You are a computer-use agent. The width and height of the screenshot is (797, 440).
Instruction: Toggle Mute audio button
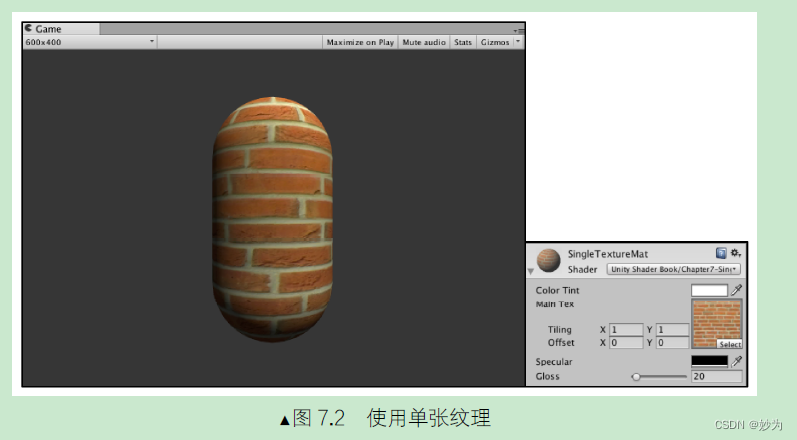(x=424, y=42)
